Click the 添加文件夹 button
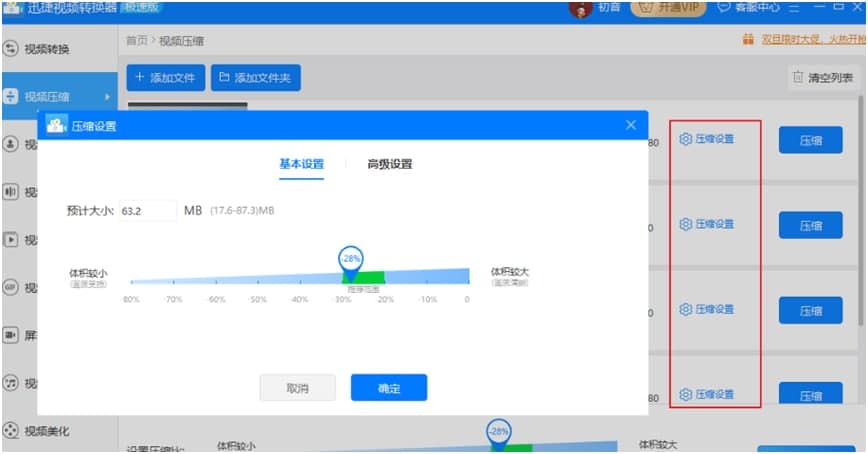 tap(256, 78)
